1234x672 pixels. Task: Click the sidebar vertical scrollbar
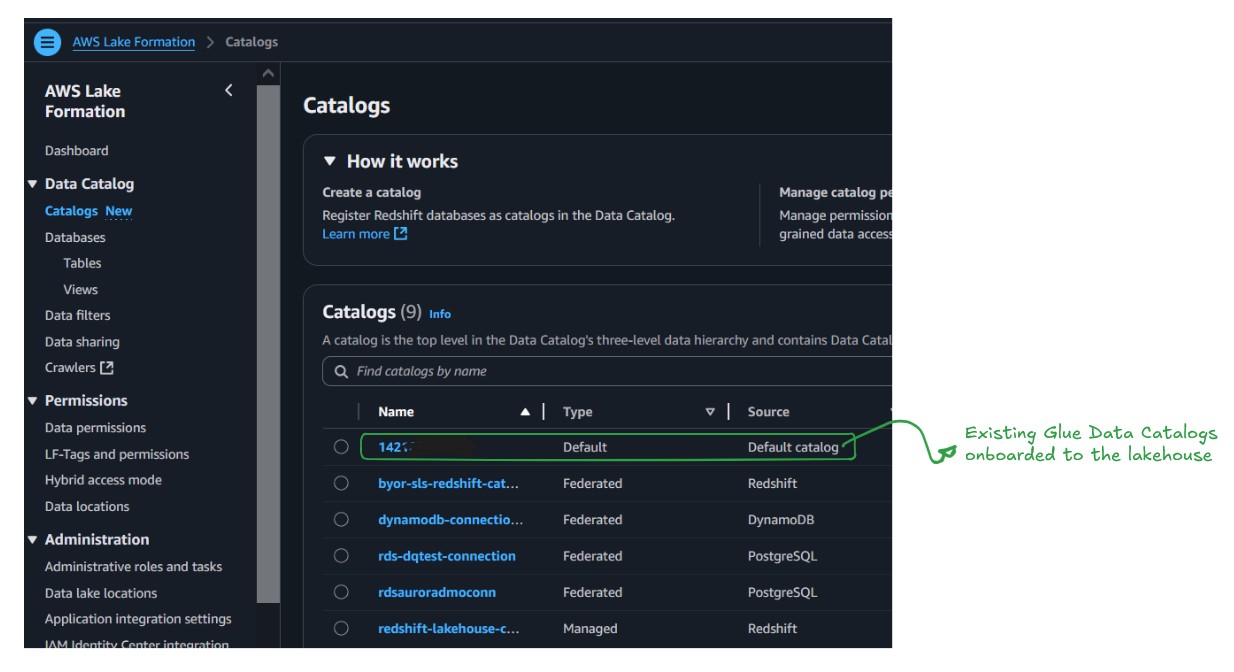[x=268, y=340]
